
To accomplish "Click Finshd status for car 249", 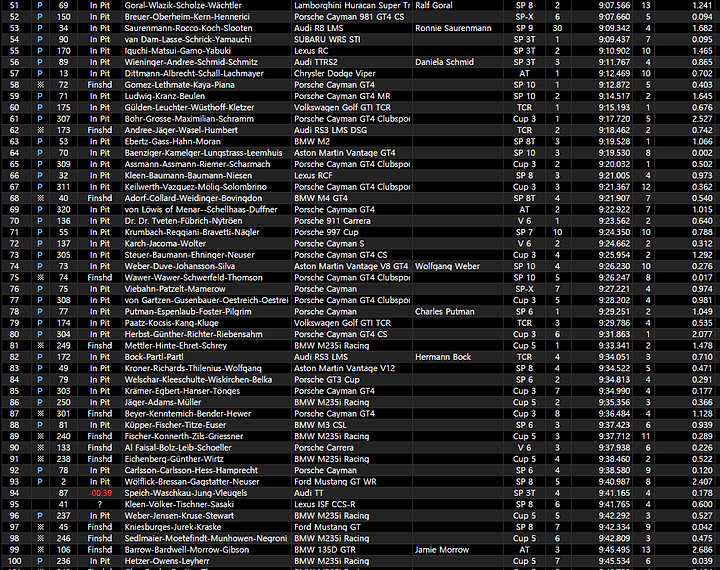I will [x=100, y=346].
